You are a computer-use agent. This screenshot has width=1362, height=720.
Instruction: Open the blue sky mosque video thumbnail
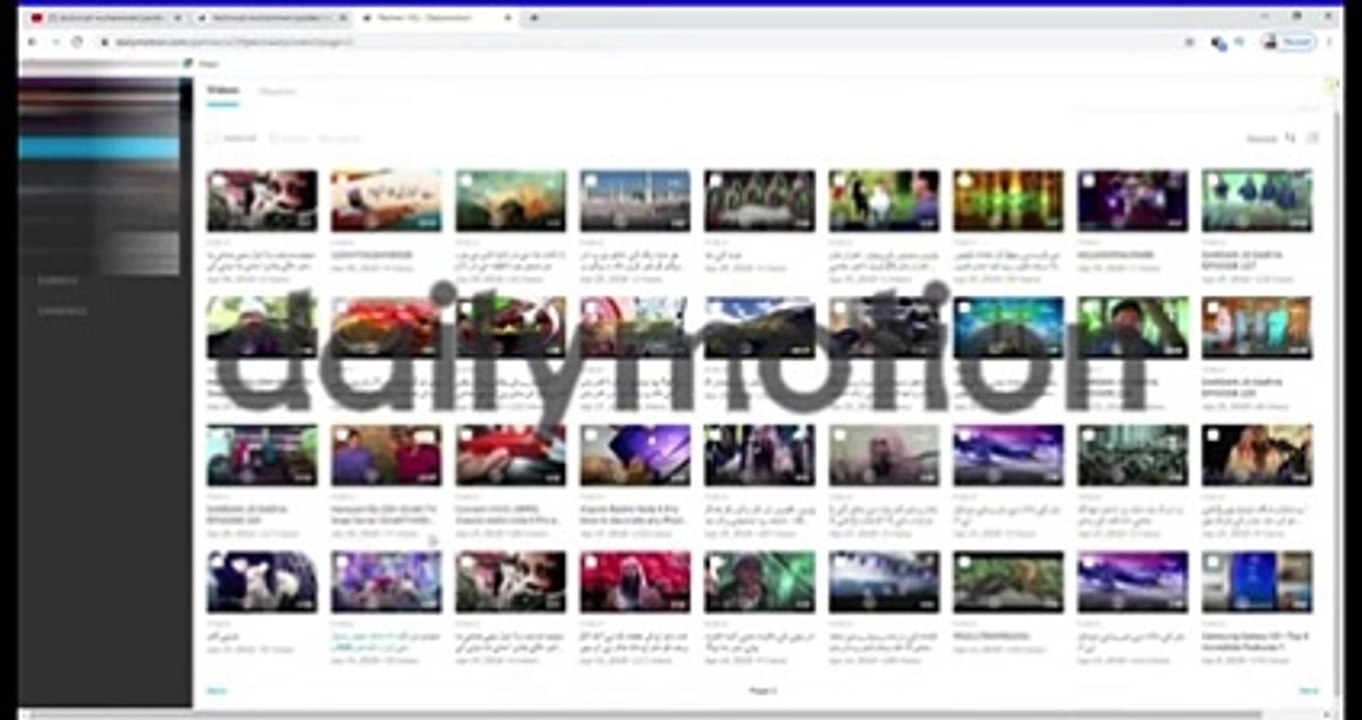point(635,201)
